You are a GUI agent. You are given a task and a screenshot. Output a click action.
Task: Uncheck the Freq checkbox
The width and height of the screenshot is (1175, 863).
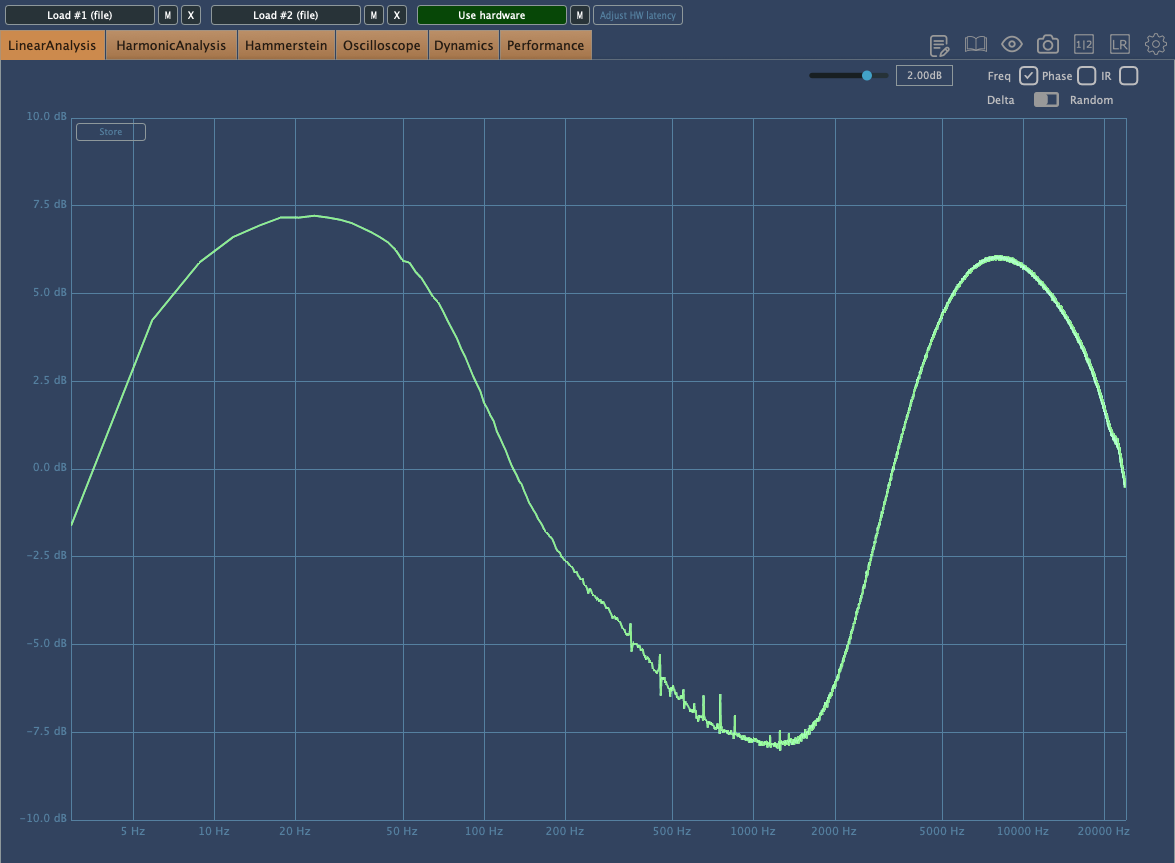tap(1028, 76)
